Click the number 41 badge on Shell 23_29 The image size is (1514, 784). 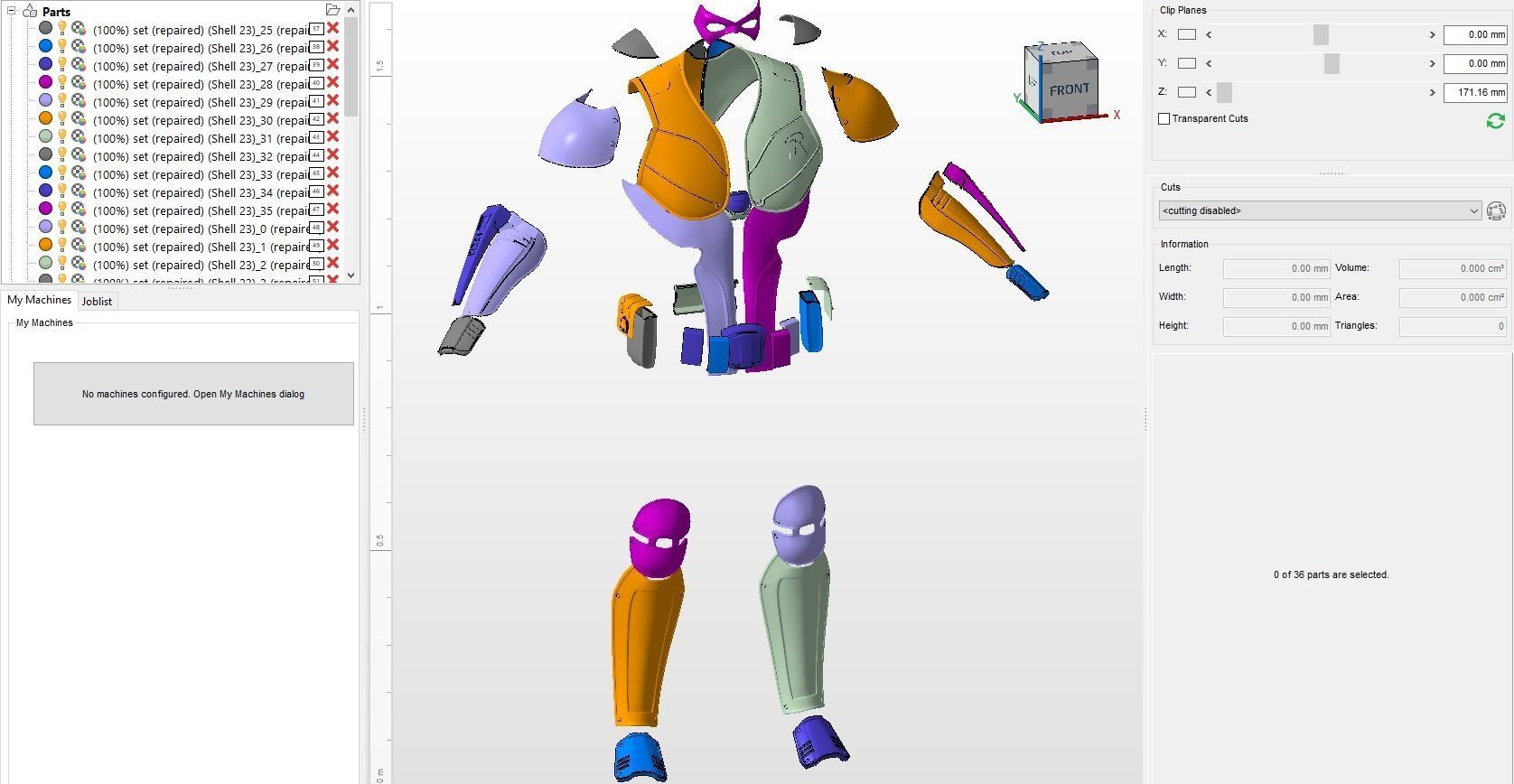(316, 101)
